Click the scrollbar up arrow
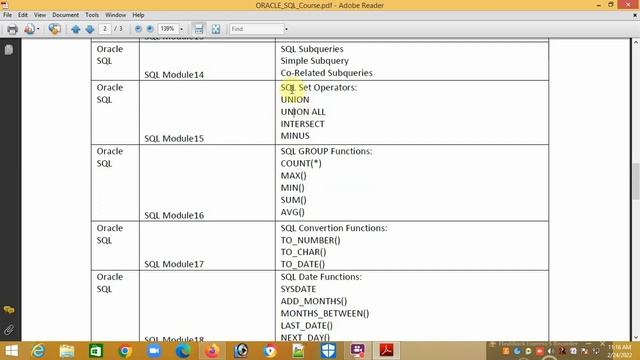 click(636, 42)
